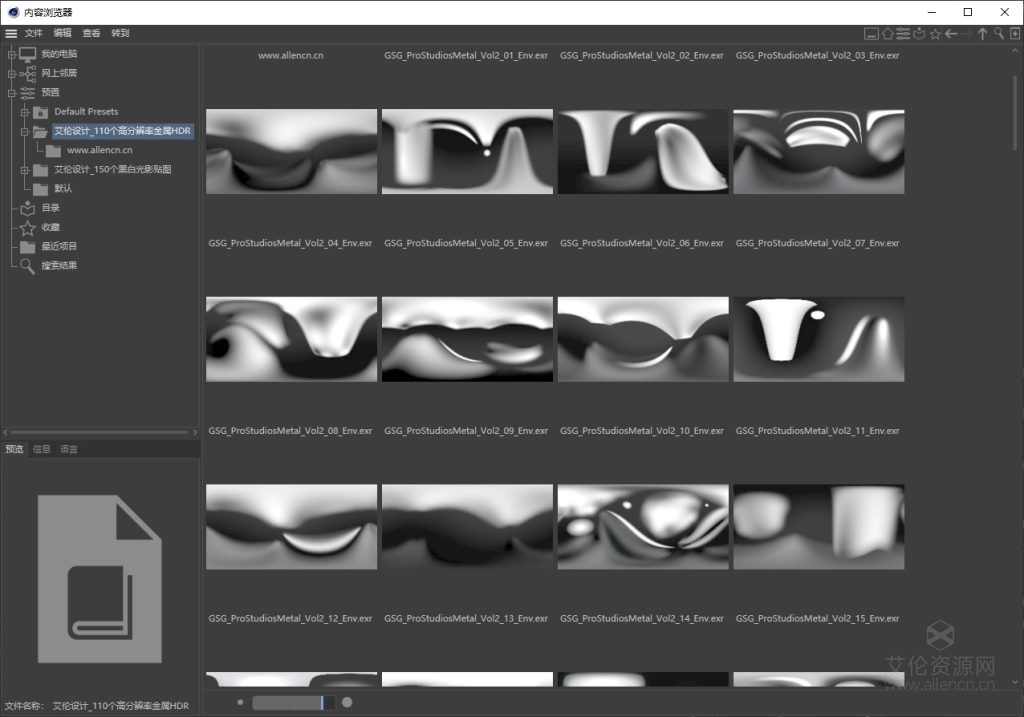This screenshot has width=1024, height=717.
Task: Click the tree panel's right scroll arrow
Action: 195,432
